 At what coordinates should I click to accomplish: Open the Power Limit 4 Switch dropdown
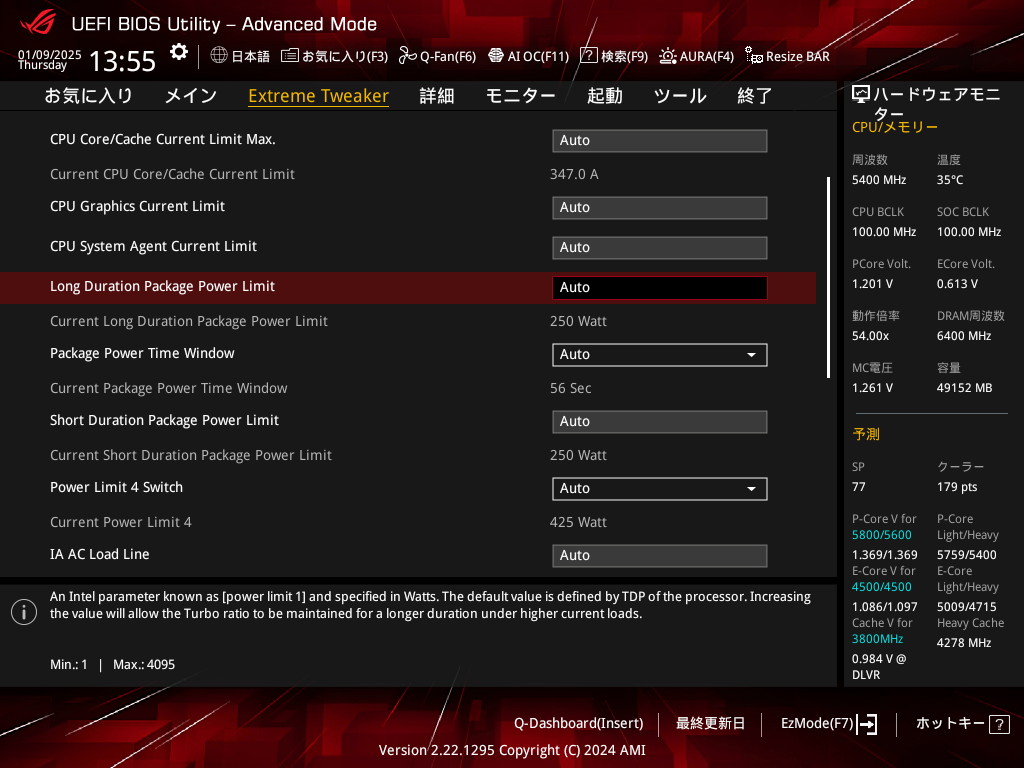coord(659,488)
